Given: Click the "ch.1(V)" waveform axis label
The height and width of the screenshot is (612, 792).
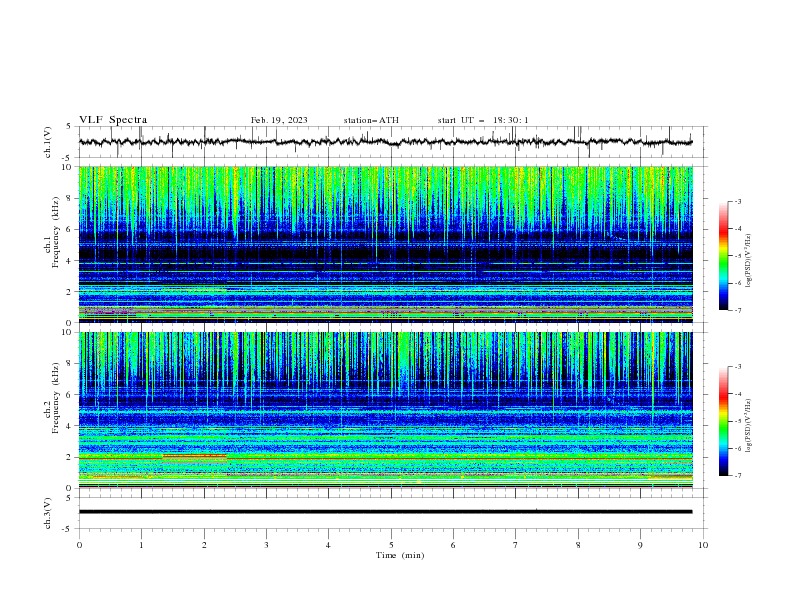Looking at the screenshot, I should pyautogui.click(x=48, y=142).
